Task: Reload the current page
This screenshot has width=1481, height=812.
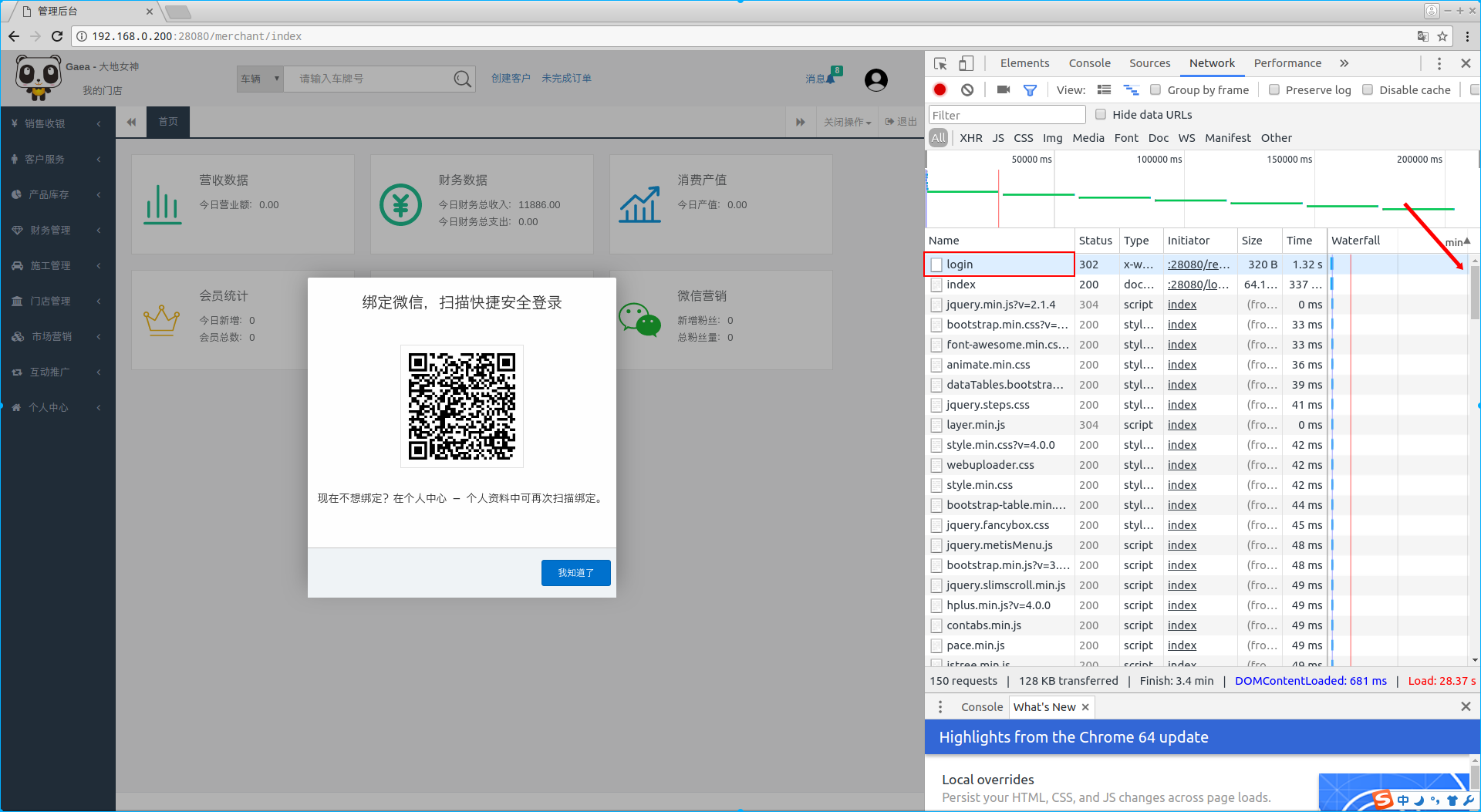Action: [x=57, y=36]
